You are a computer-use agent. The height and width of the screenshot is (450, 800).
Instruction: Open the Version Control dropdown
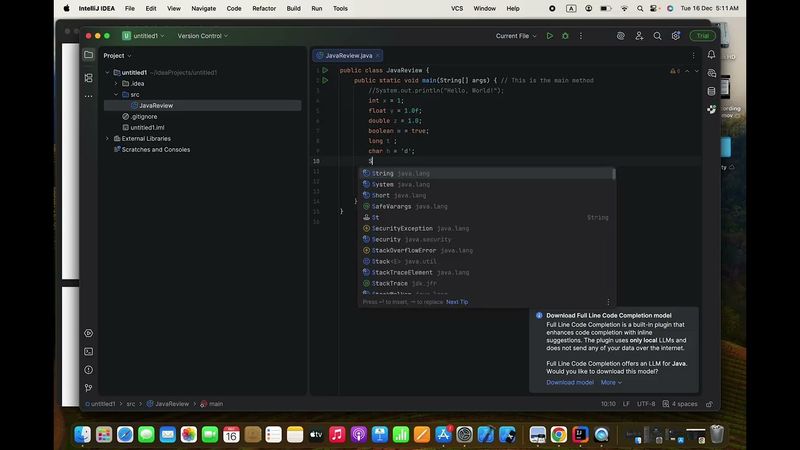pos(202,36)
